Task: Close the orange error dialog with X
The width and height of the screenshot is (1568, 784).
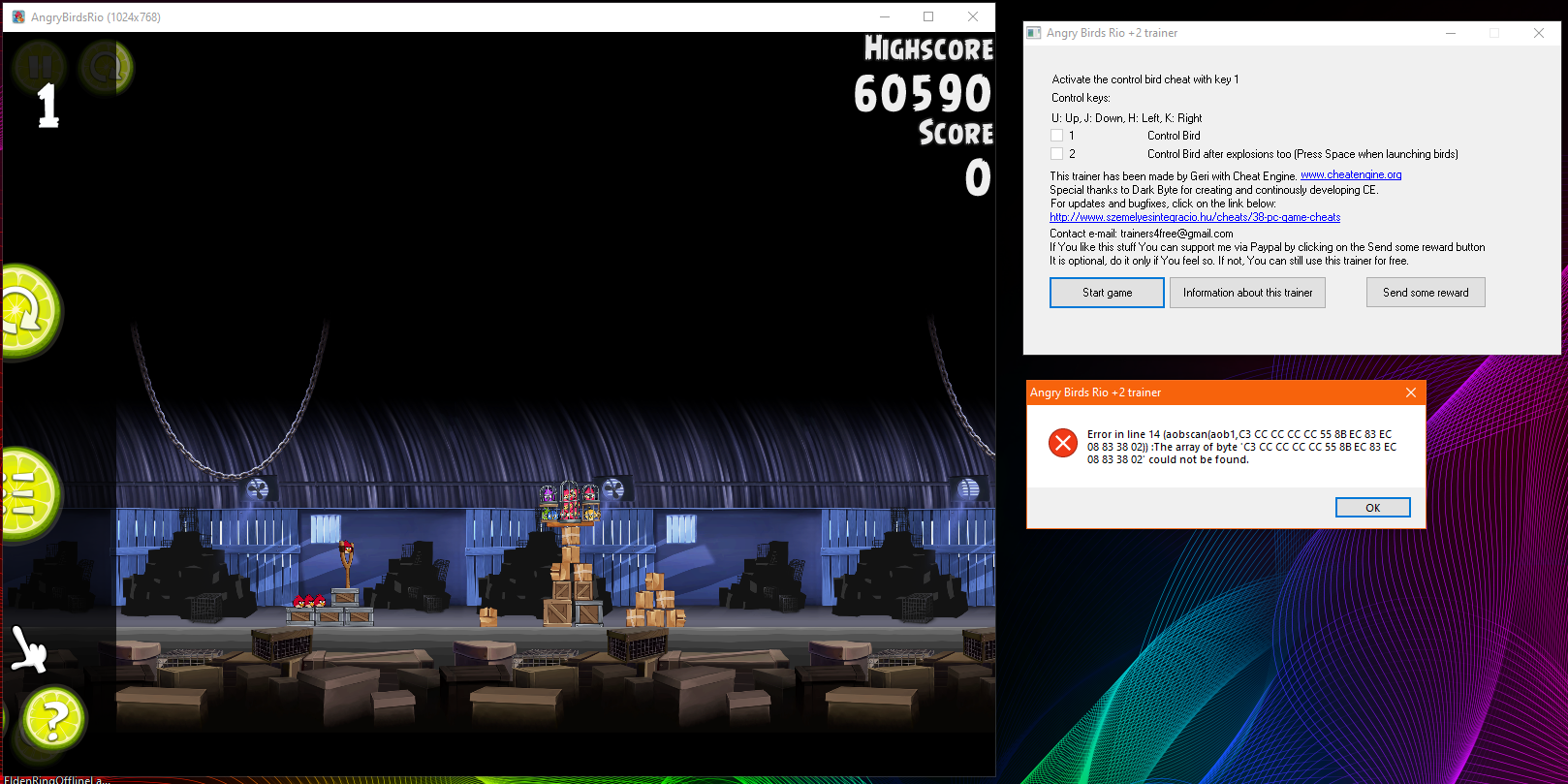Action: click(x=1411, y=392)
